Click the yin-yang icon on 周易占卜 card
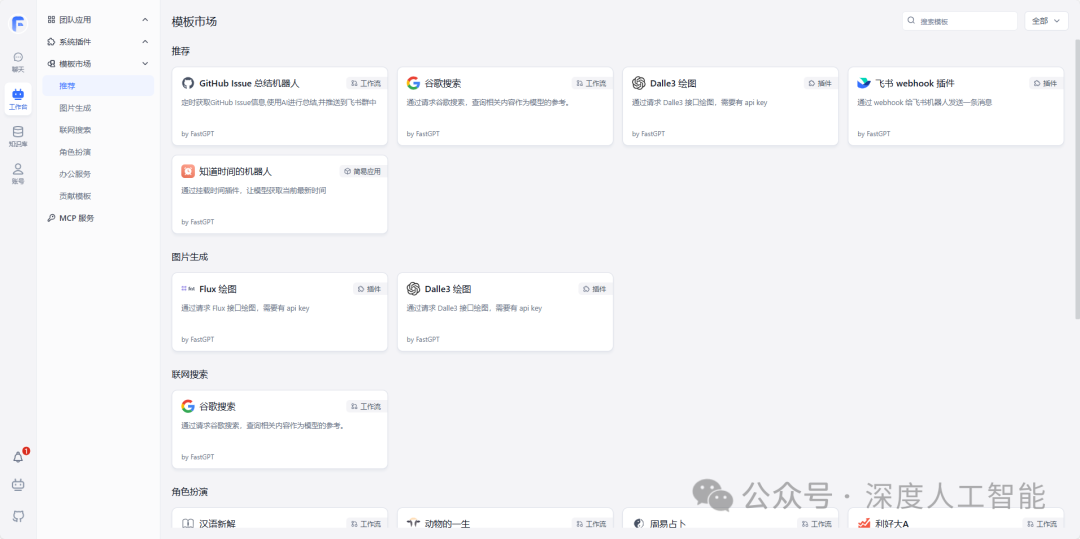Viewport: 1080px width, 539px height. pos(638,524)
